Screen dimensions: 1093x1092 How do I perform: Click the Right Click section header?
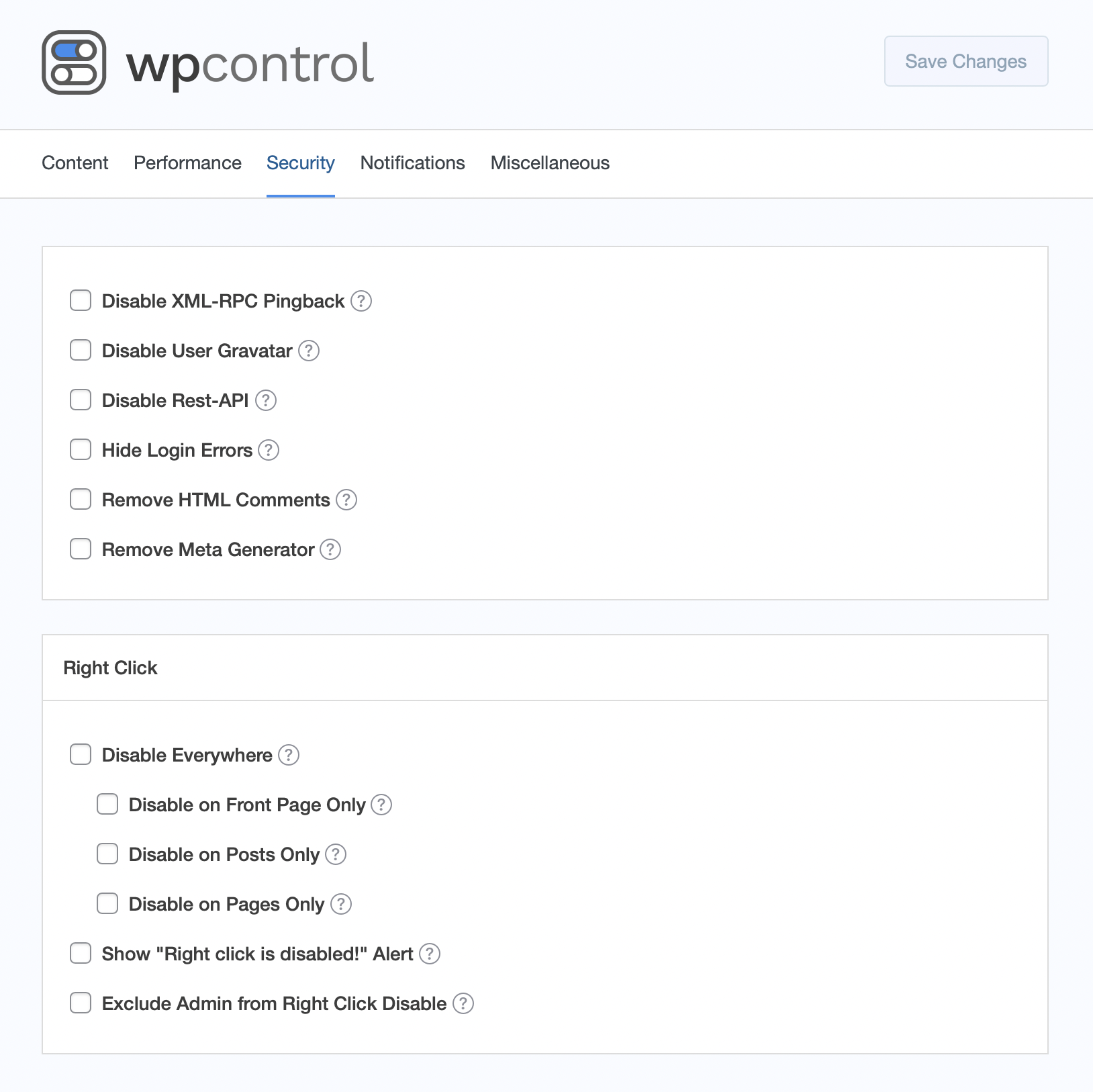click(x=110, y=668)
